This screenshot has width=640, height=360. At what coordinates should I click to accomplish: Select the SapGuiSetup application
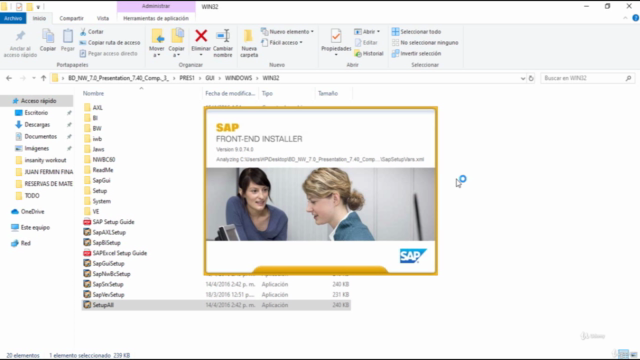point(104,264)
